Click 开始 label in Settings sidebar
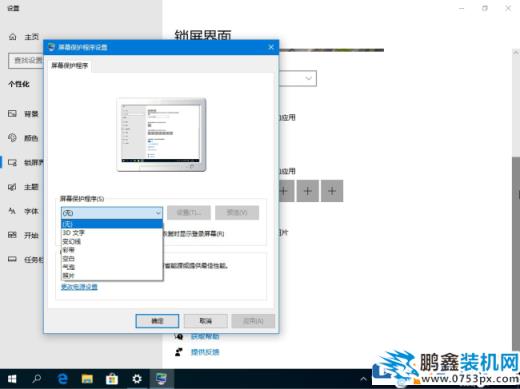The width and height of the screenshot is (520, 389). 31,235
